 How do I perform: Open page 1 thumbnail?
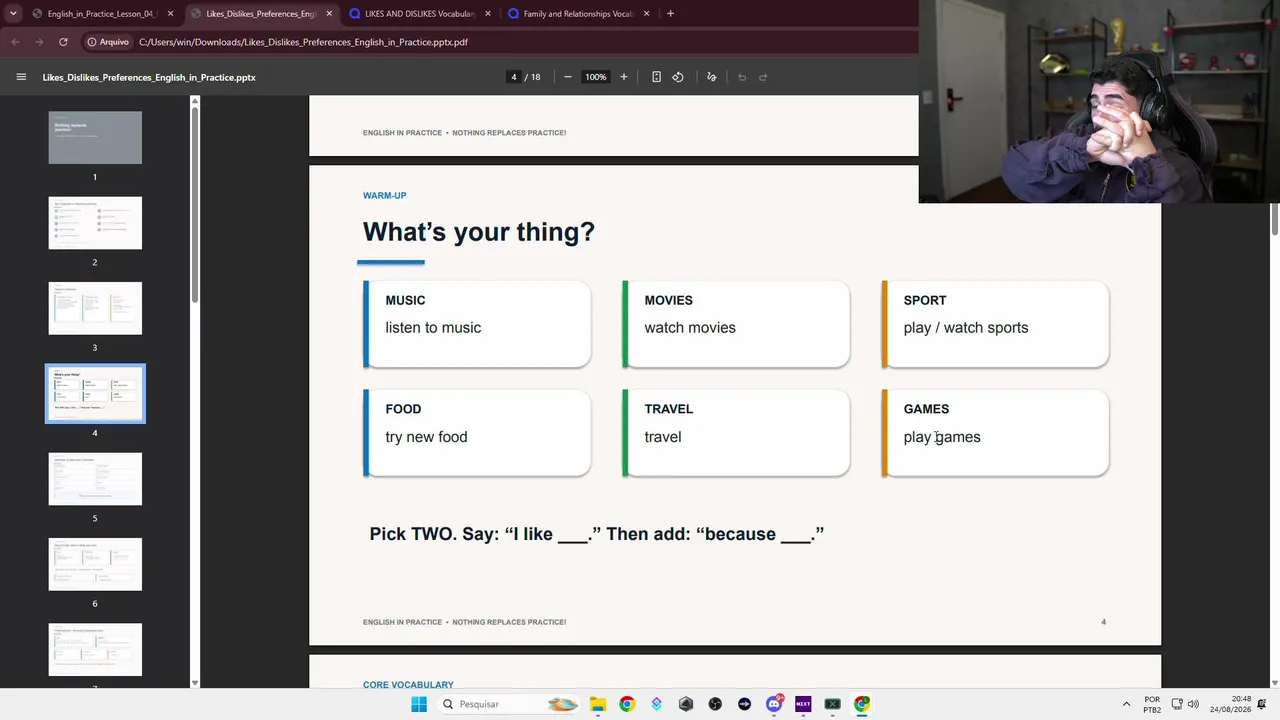(95, 138)
